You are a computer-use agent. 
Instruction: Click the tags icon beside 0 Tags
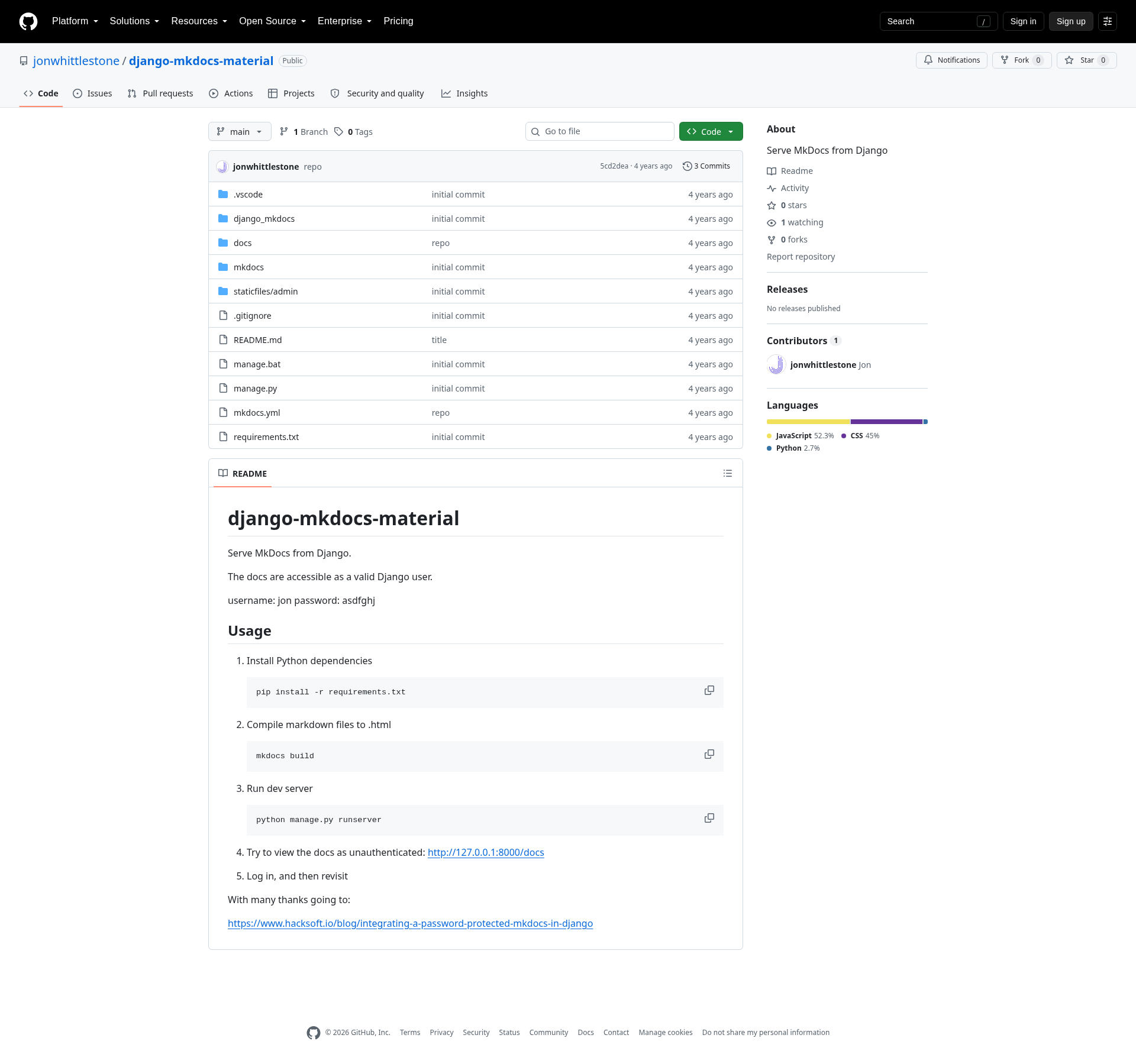[338, 131]
